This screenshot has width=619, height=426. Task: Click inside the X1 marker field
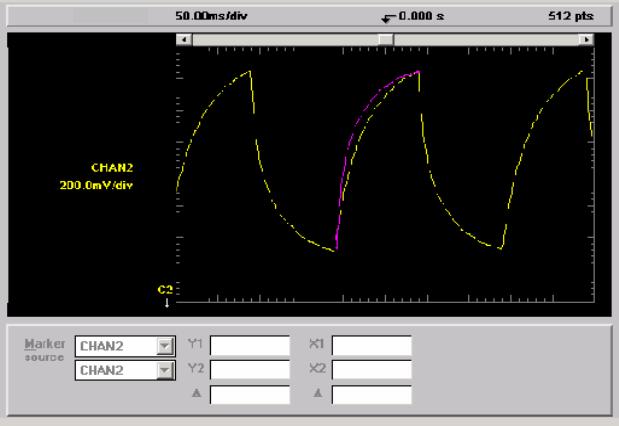click(371, 346)
